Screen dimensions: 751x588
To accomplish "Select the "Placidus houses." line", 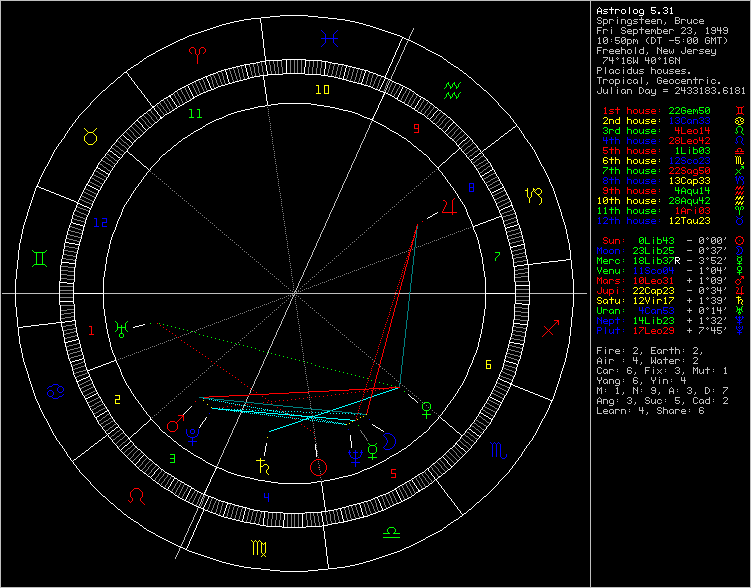I will point(644,71).
